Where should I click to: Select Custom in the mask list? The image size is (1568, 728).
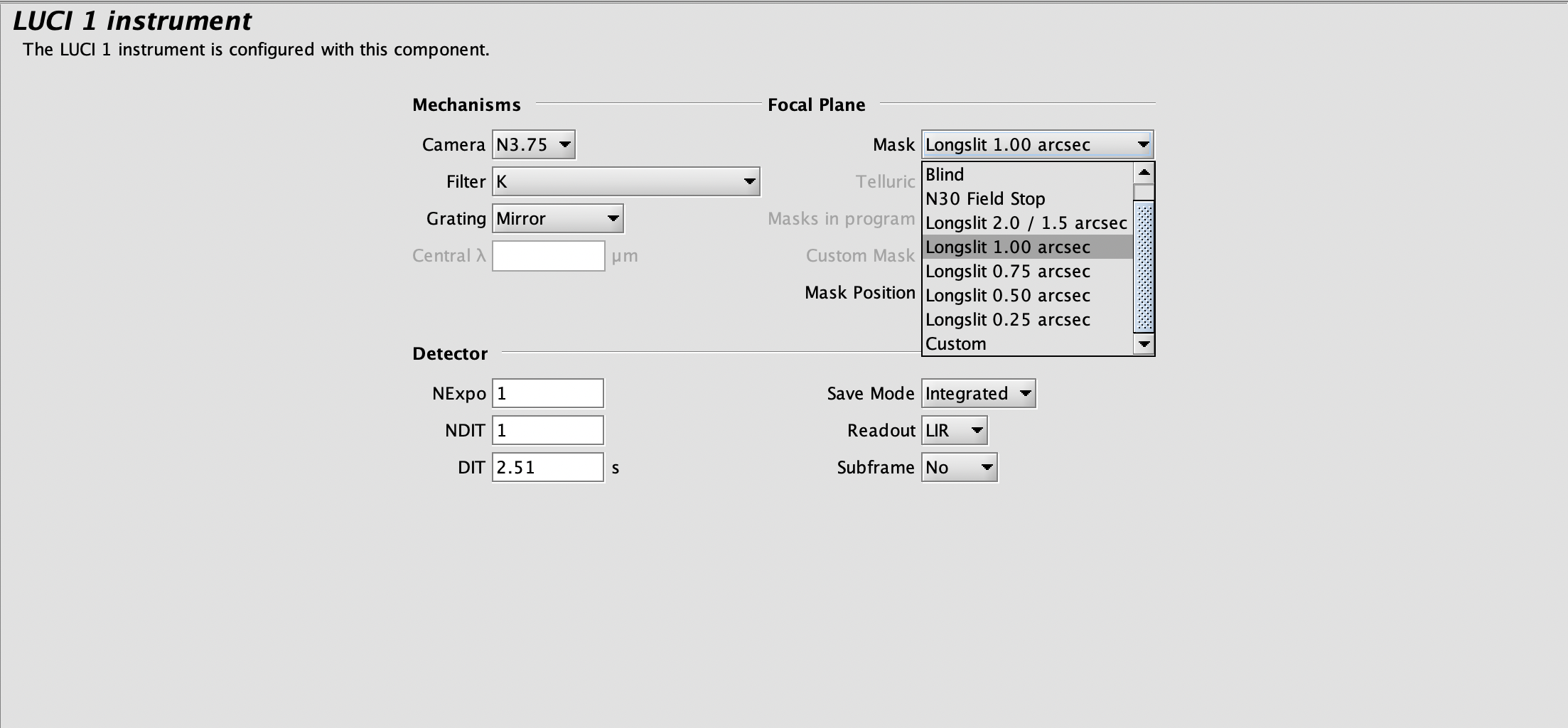pos(1027,344)
